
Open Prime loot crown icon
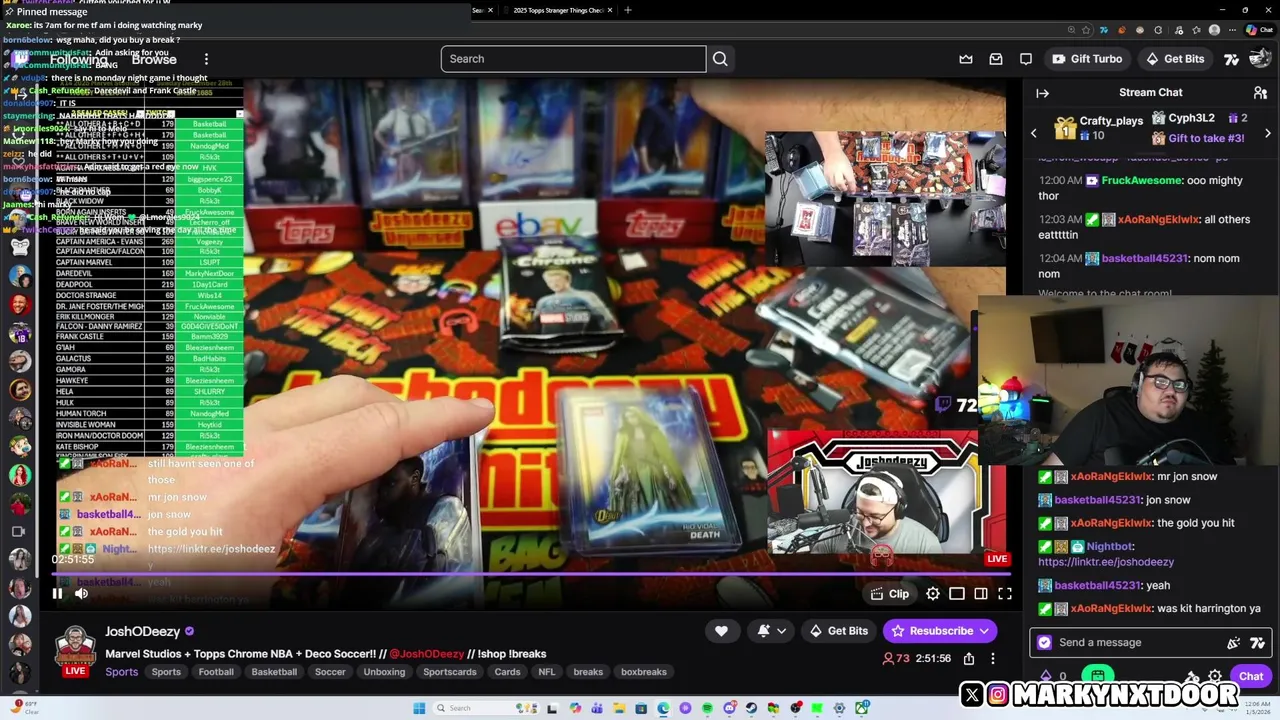pyautogui.click(x=966, y=59)
